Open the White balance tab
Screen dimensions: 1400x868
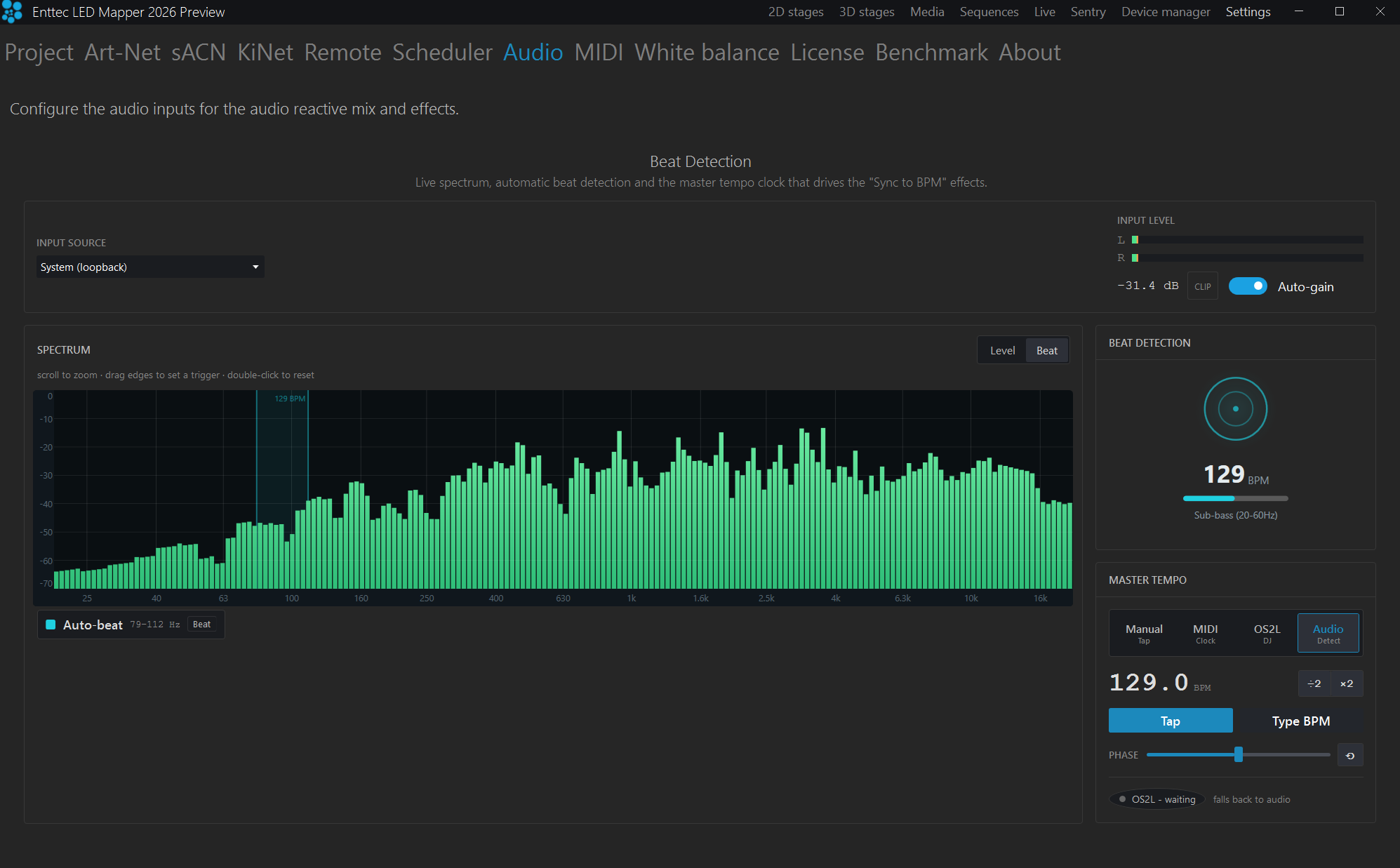point(707,53)
